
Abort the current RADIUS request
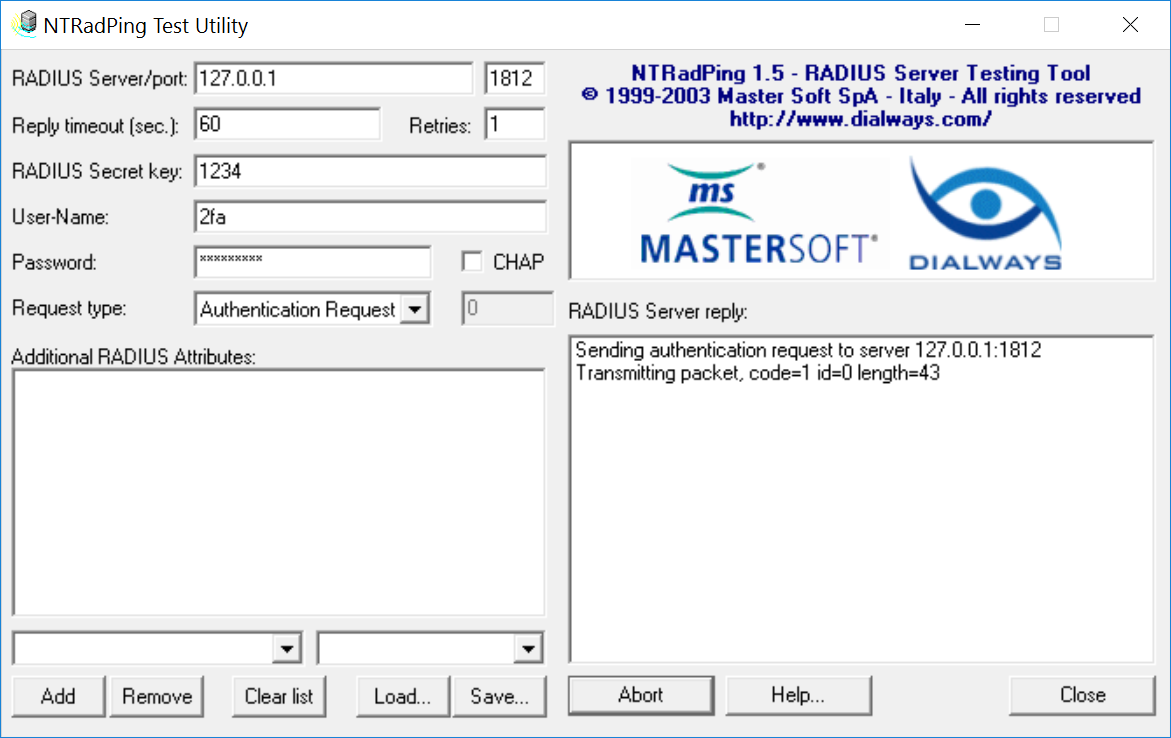(x=641, y=695)
